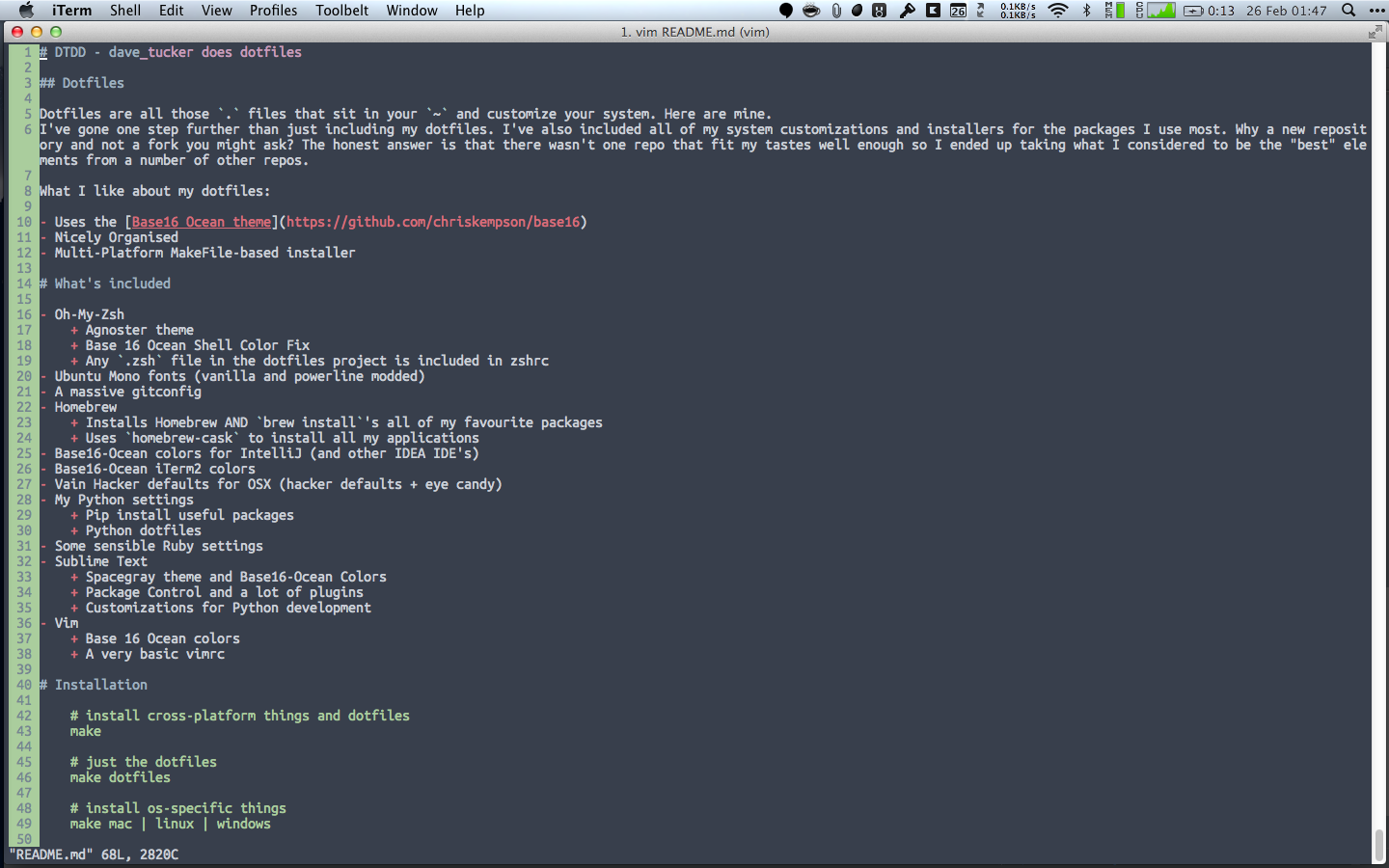Open the Profiles menu
Viewport: 1389px width, 868px height.
tap(274, 11)
